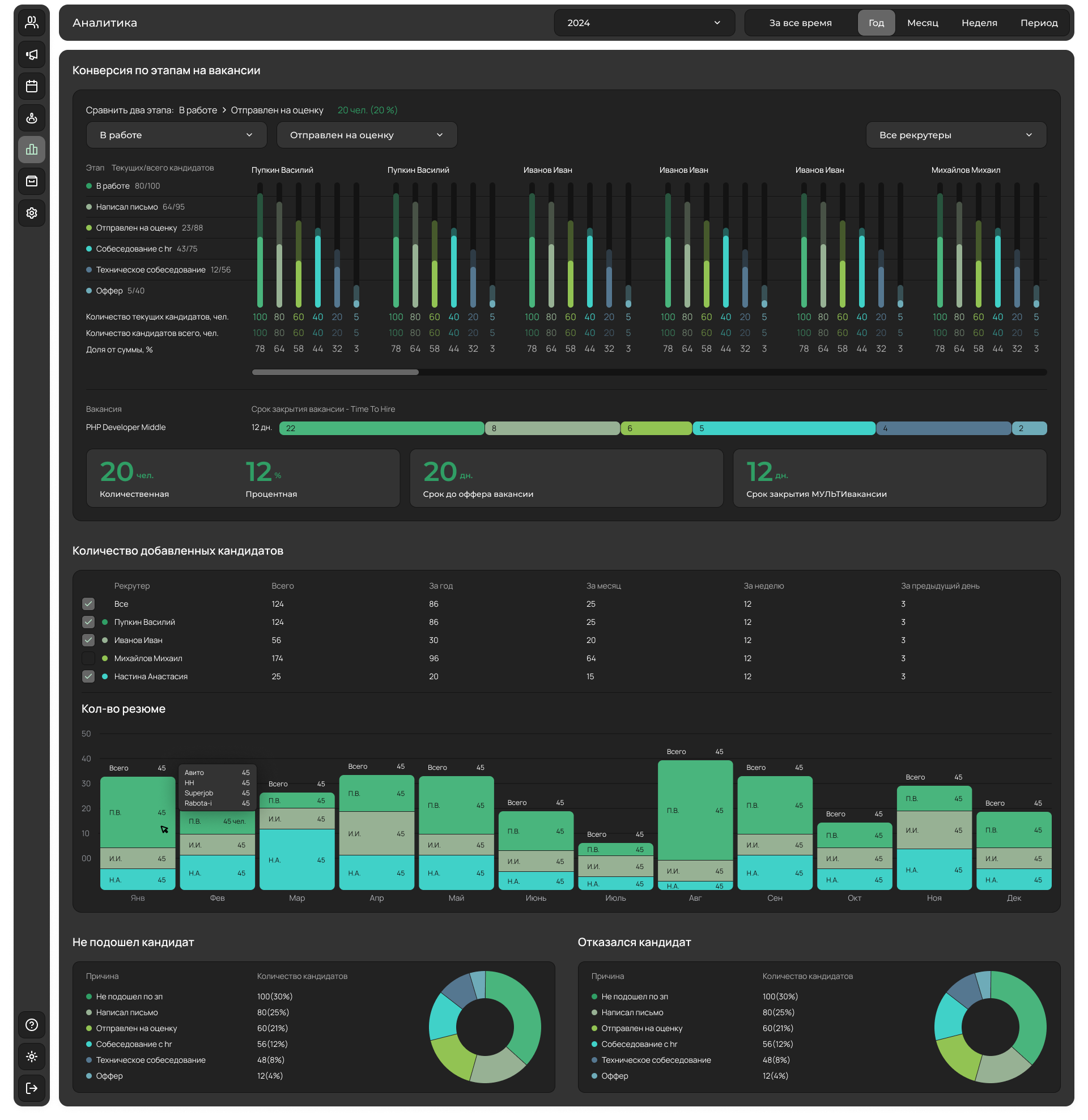Click the horizontal scrollbar under recruiter charts

[x=335, y=372]
